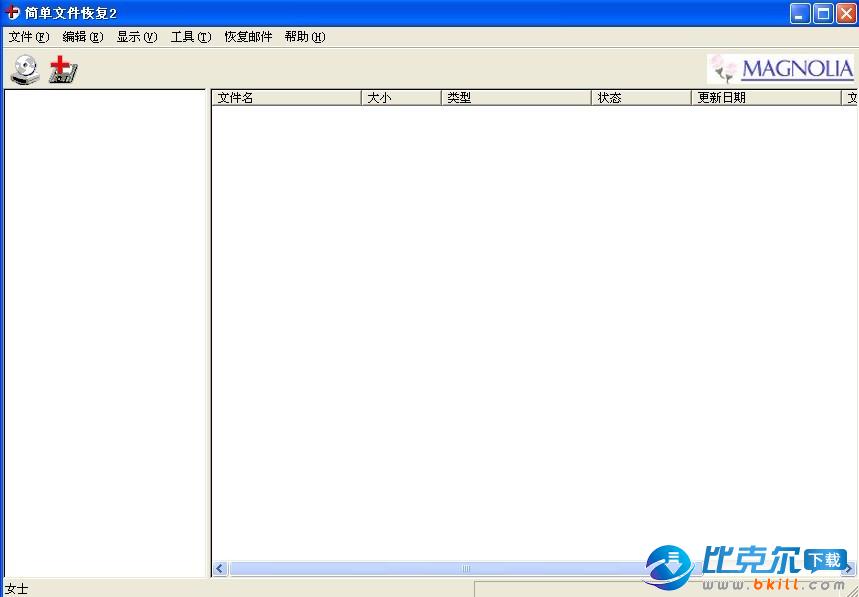Open the 工具 menu
The width and height of the screenshot is (859, 597).
point(191,37)
